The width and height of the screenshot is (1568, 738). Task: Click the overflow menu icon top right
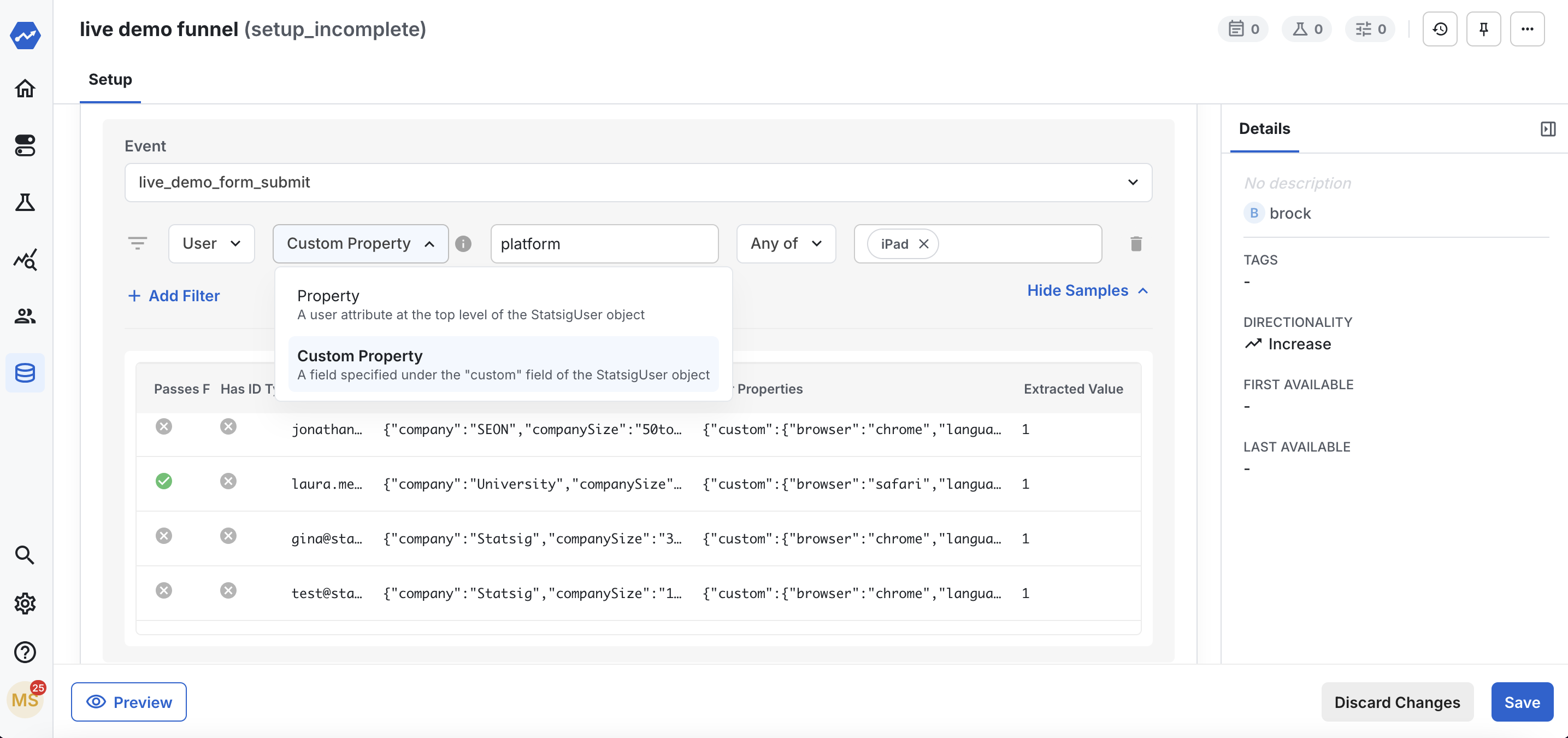[x=1527, y=28]
